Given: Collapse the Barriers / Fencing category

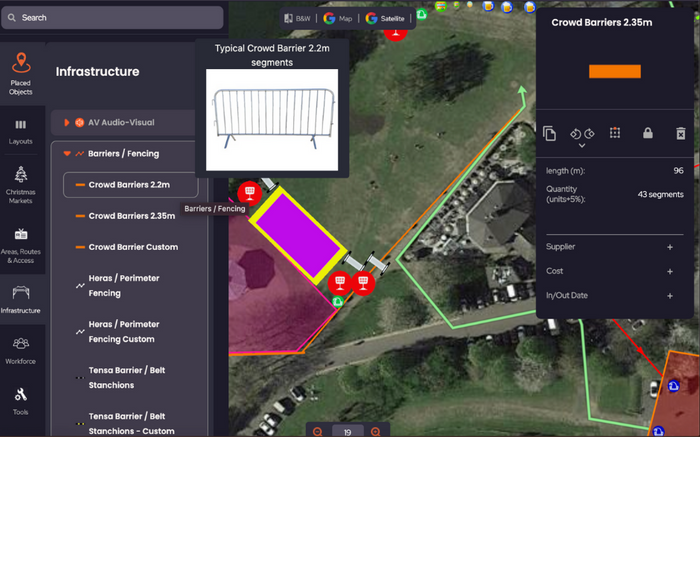Looking at the screenshot, I should 67,154.
